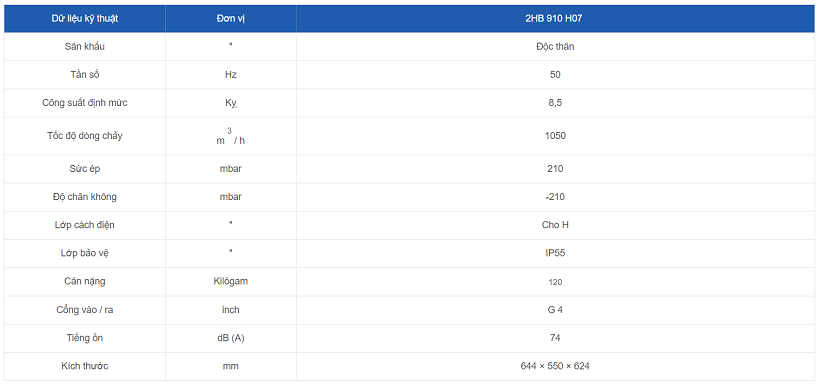820x385 pixels.
Task: Click the 'Độc thân' value cell
Action: [555, 47]
